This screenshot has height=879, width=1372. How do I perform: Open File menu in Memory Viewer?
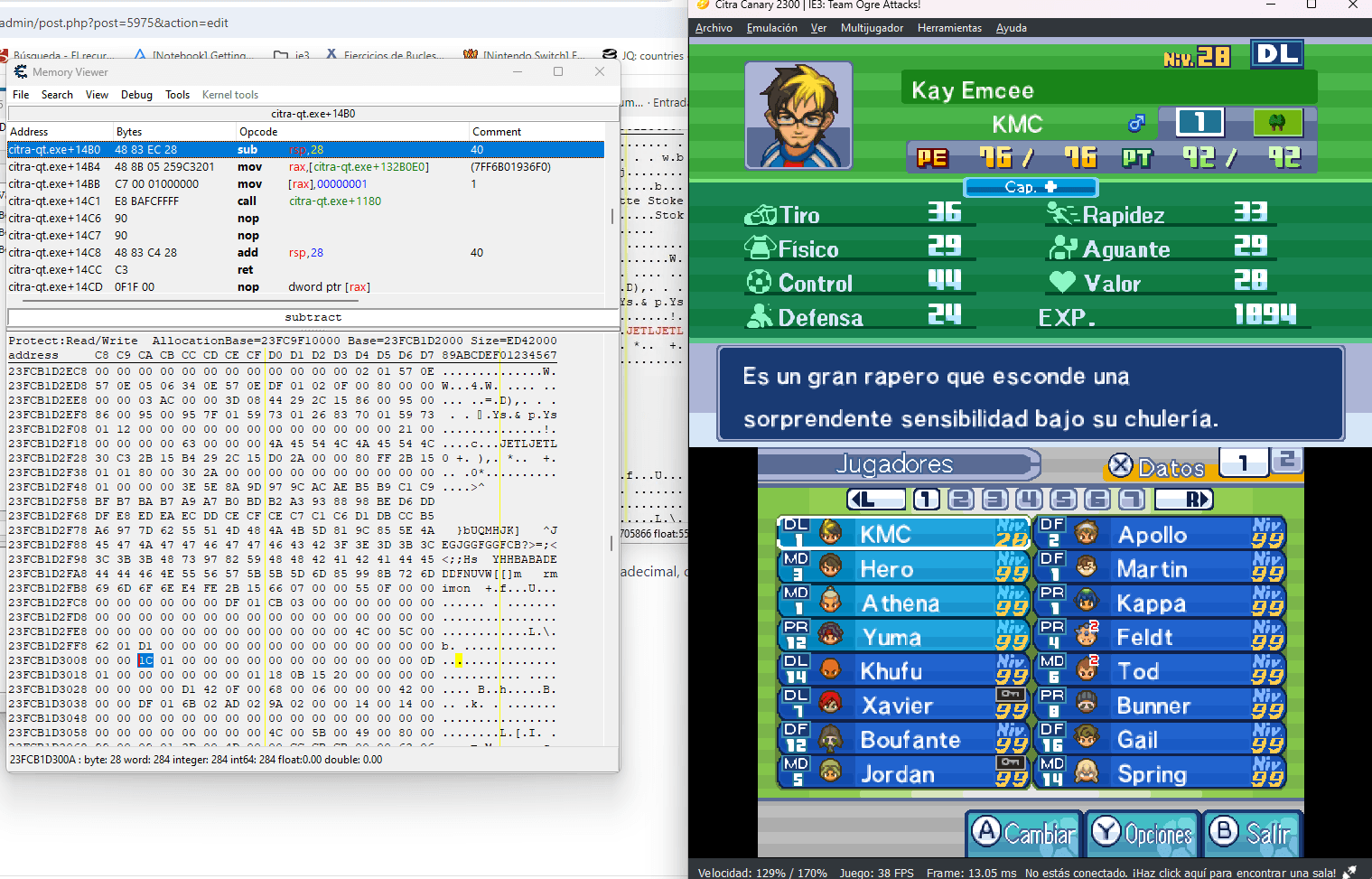21,95
